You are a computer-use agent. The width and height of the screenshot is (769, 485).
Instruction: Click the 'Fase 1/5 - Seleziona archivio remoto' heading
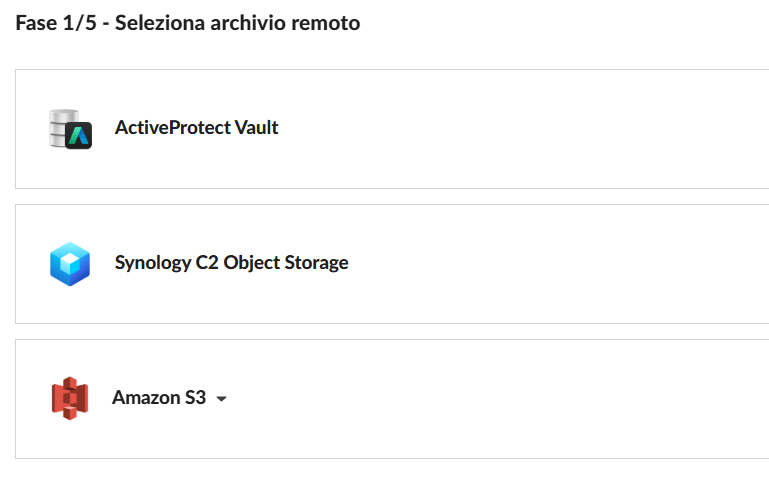pyautogui.click(x=187, y=23)
